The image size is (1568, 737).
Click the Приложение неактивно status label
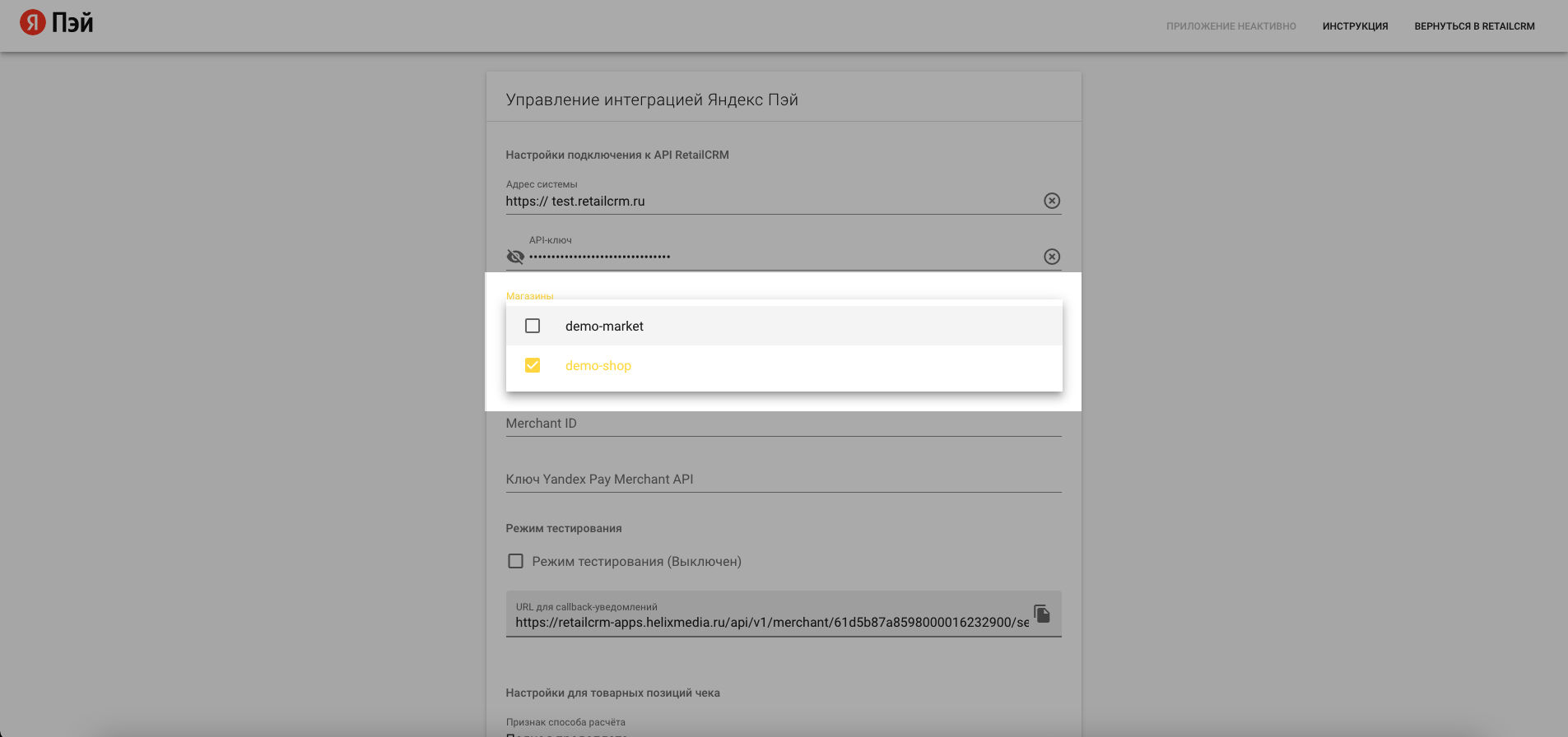pos(1231,26)
